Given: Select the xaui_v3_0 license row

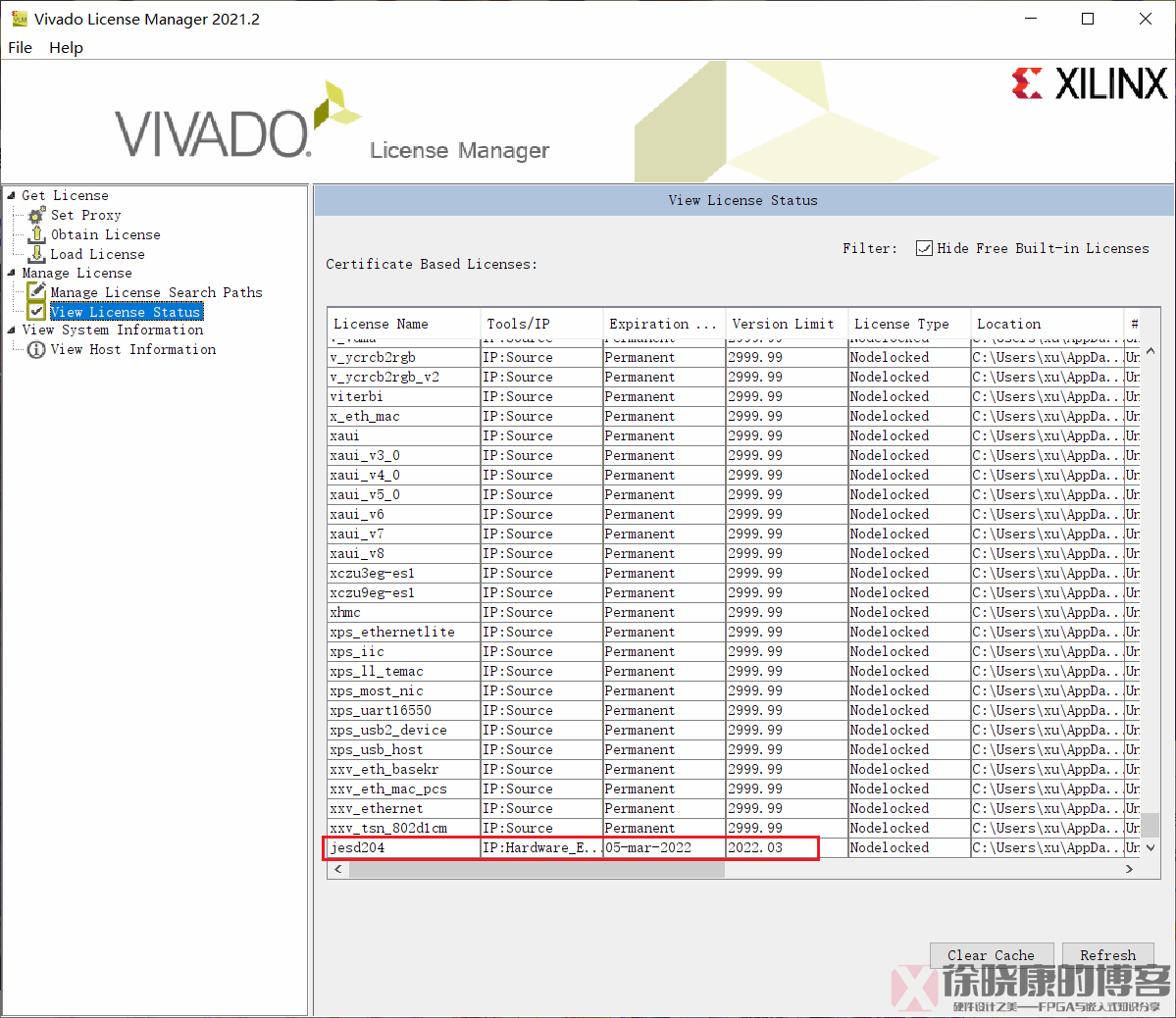Looking at the screenshot, I should click(x=734, y=455).
